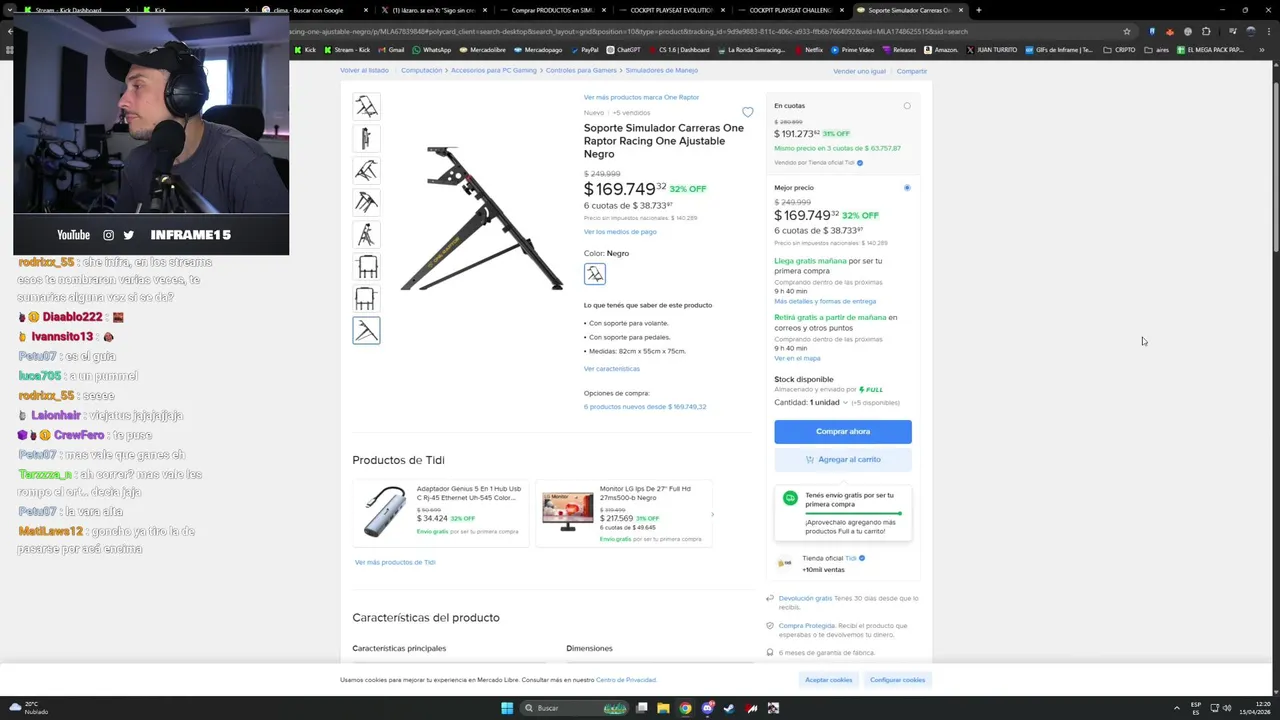
Task: Open the Windows Start menu
Action: 507,708
